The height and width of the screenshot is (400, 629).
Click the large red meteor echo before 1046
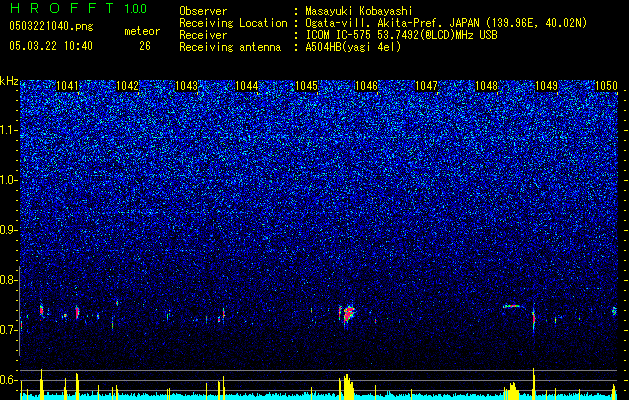[x=348, y=315]
